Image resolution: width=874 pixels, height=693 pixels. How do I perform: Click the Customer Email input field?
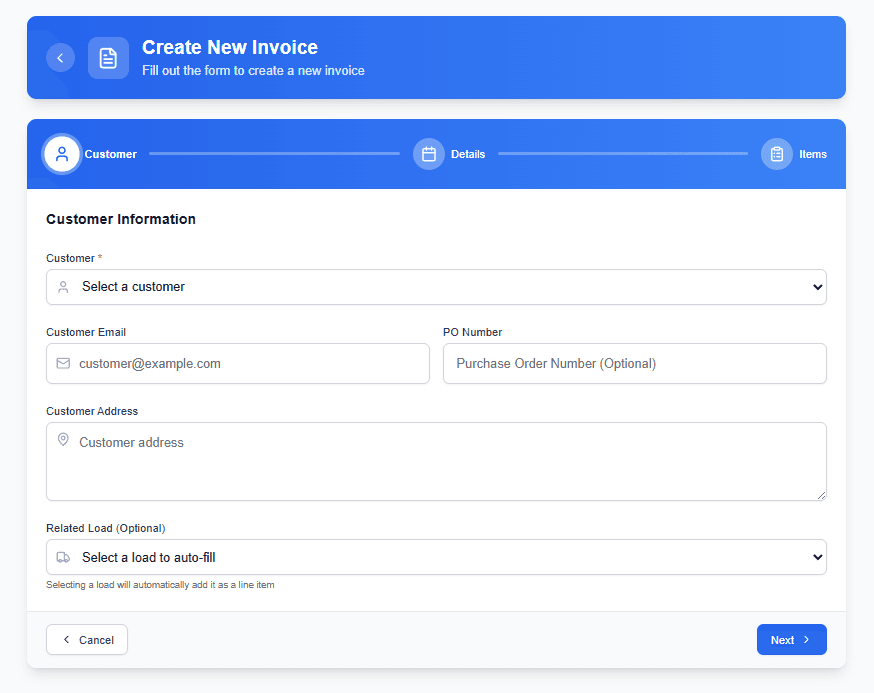pos(238,363)
